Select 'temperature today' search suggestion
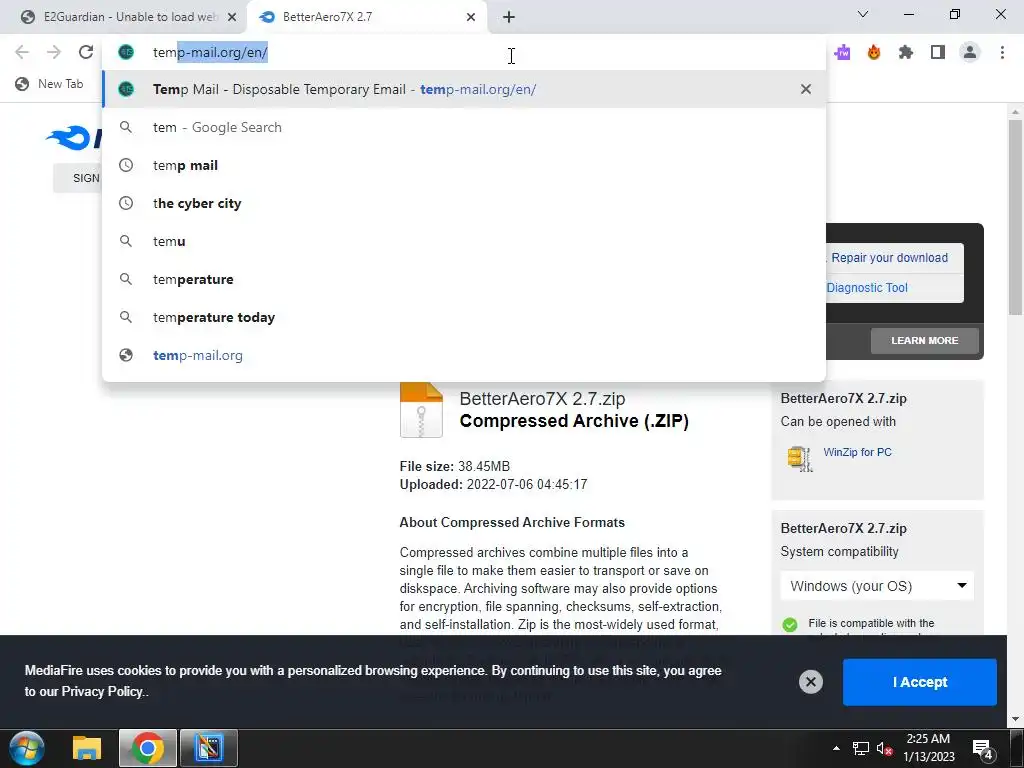Viewport: 1024px width, 768px height. click(464, 317)
